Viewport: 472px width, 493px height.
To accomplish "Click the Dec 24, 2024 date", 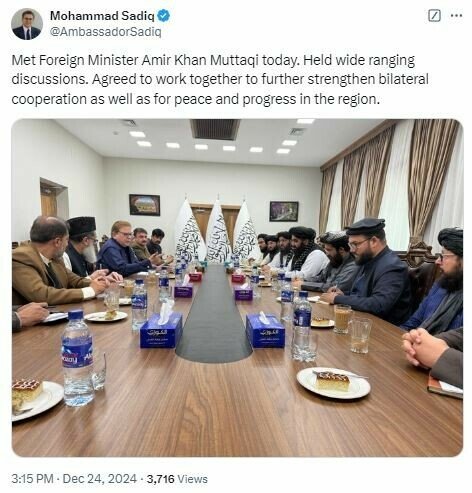I will tap(99, 479).
